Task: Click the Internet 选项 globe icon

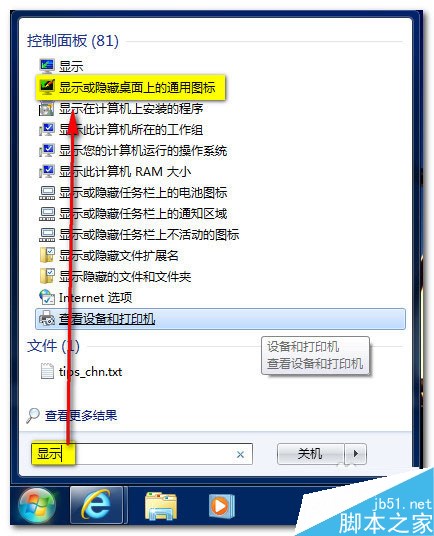Action: pyautogui.click(x=46, y=297)
